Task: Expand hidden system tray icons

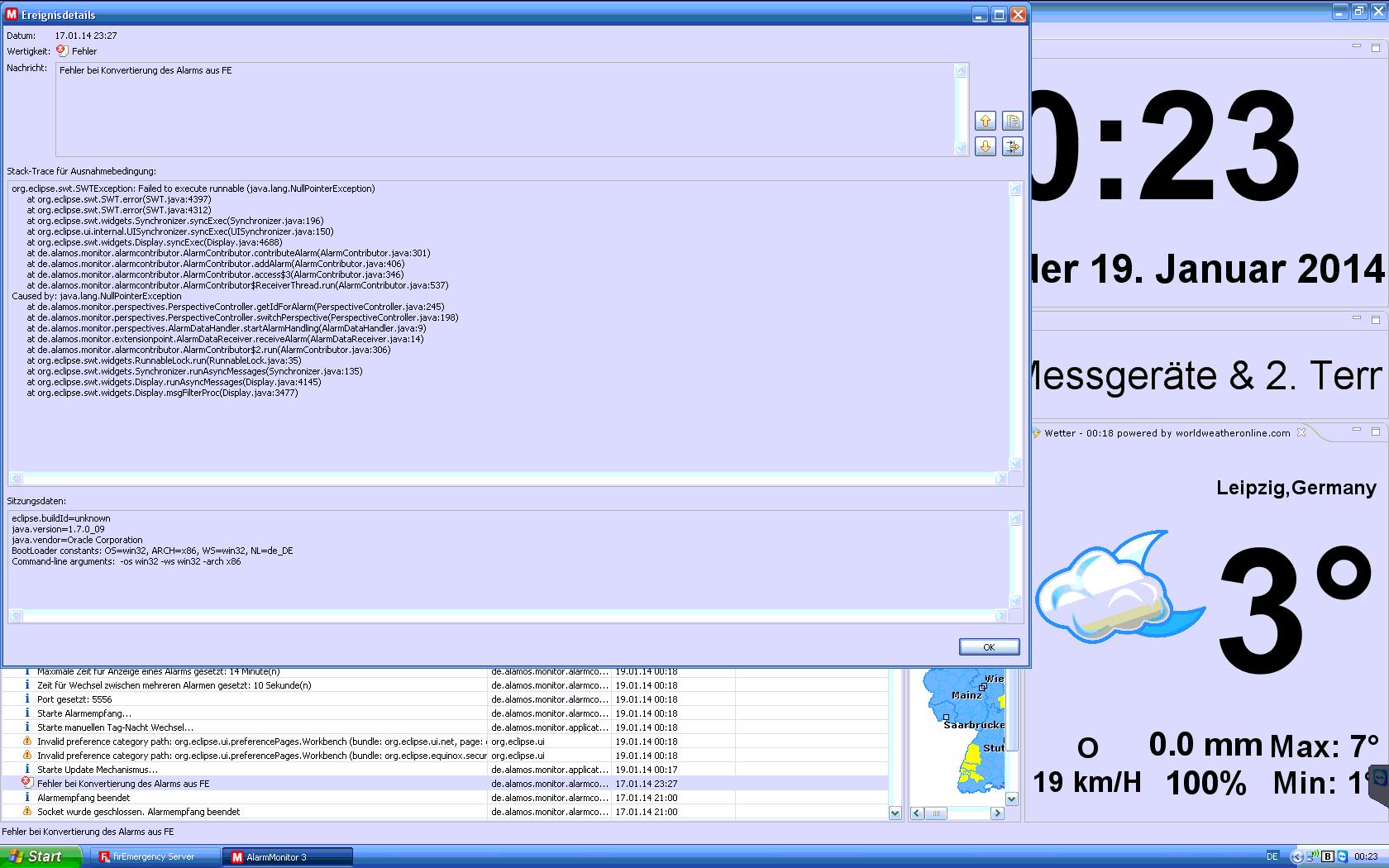Action: pyautogui.click(x=1296, y=856)
